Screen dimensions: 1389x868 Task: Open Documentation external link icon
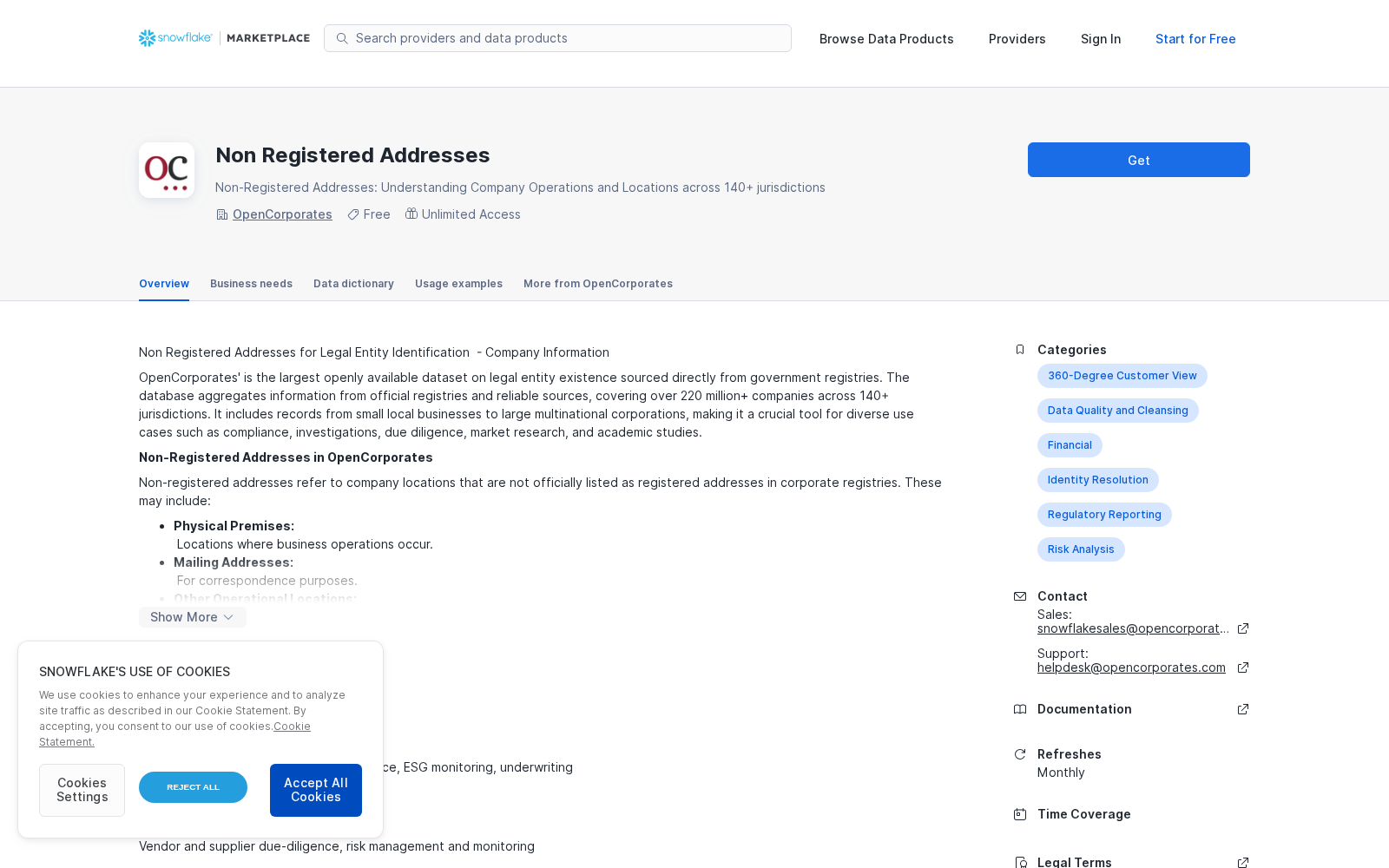[x=1243, y=709]
